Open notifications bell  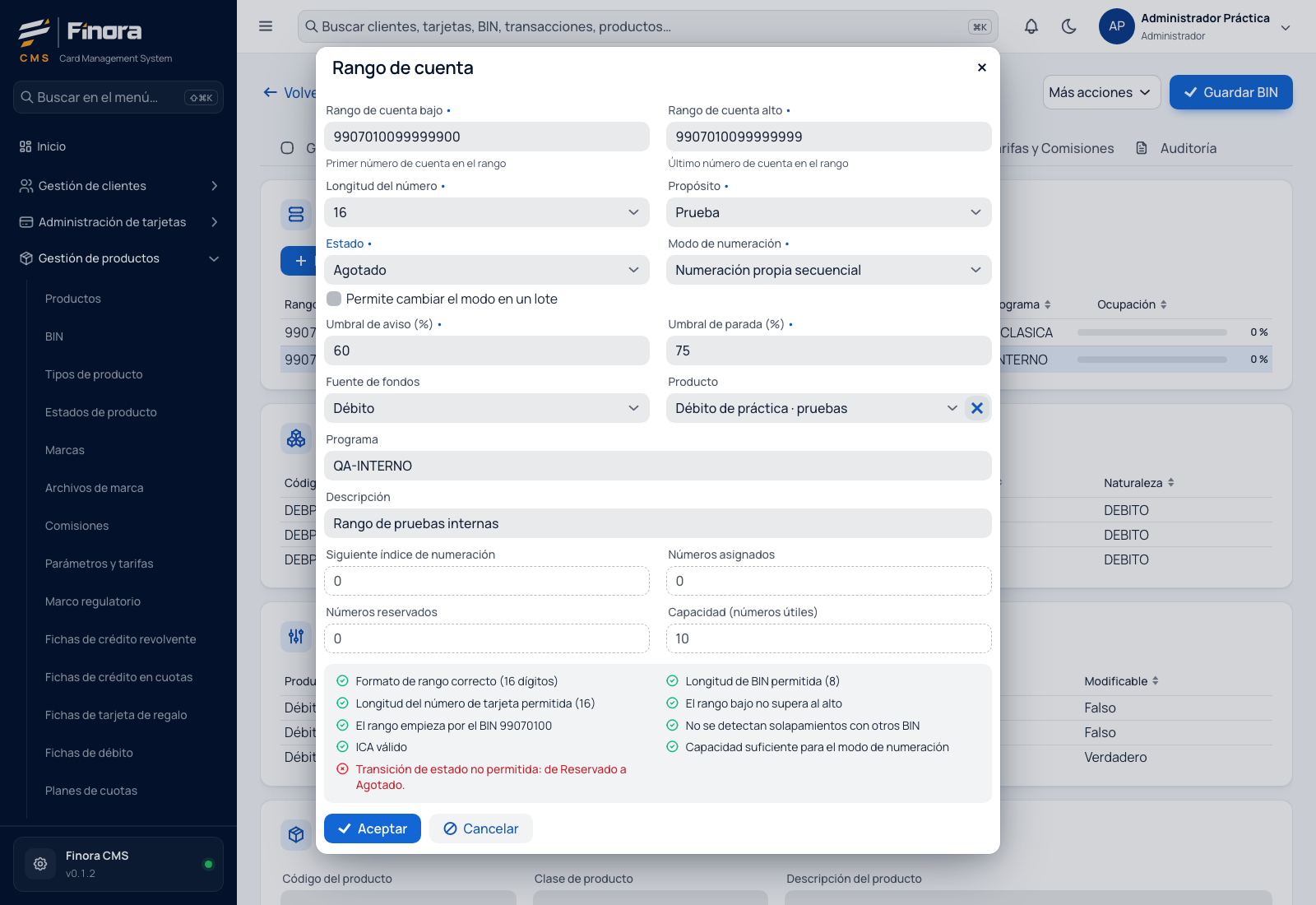click(x=1031, y=26)
